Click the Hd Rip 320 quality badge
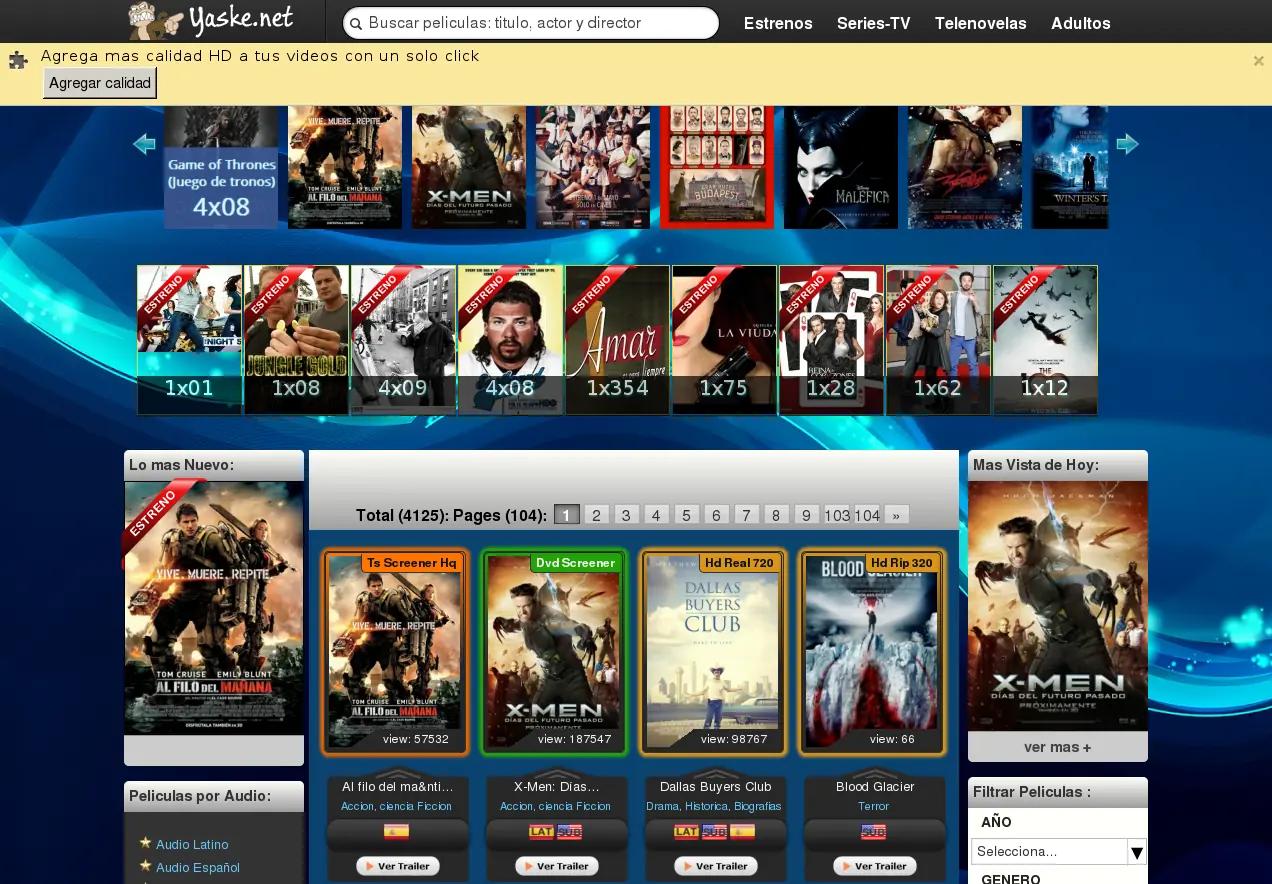This screenshot has height=884, width=1272. click(901, 563)
